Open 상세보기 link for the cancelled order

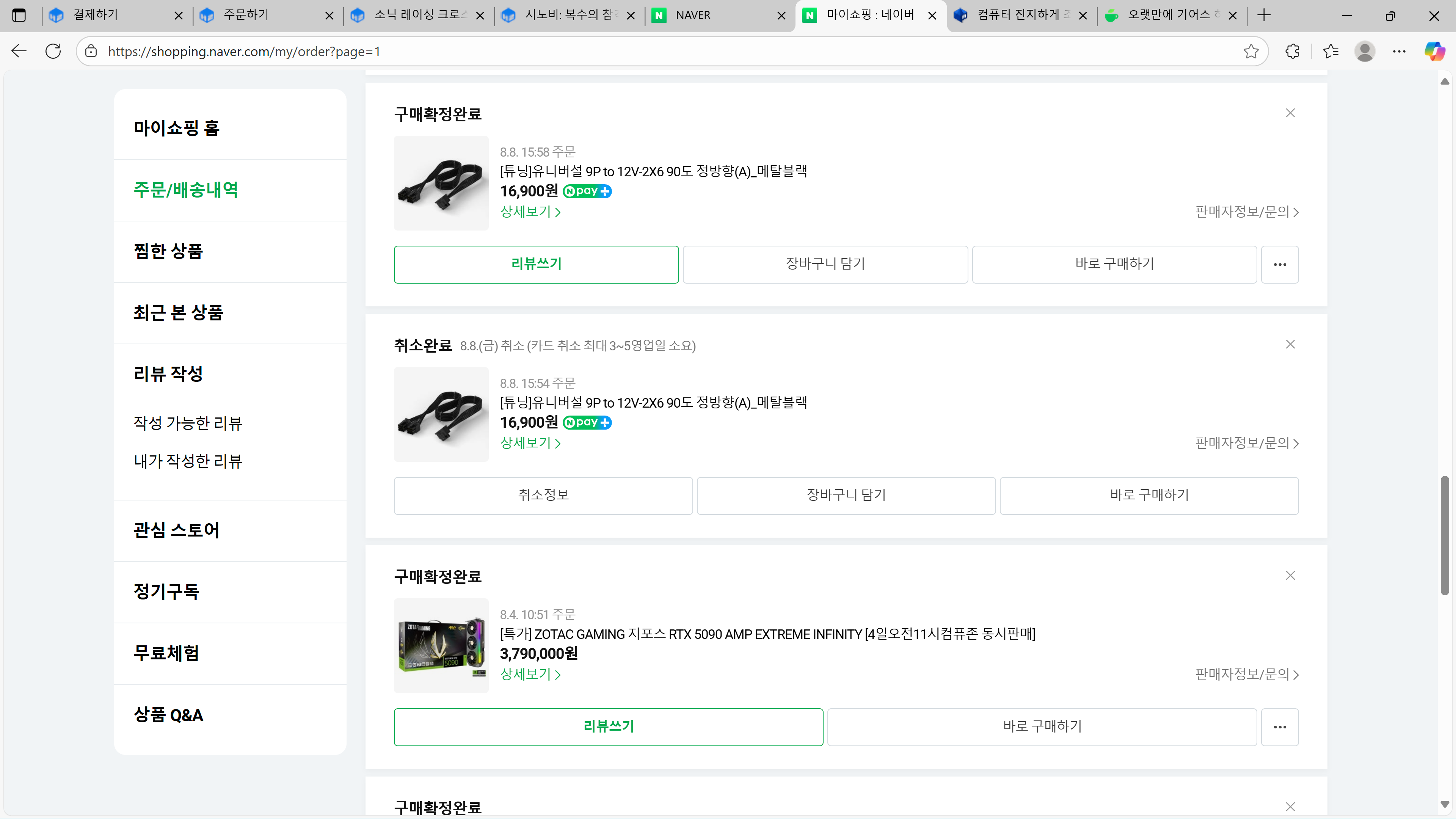pyautogui.click(x=530, y=443)
